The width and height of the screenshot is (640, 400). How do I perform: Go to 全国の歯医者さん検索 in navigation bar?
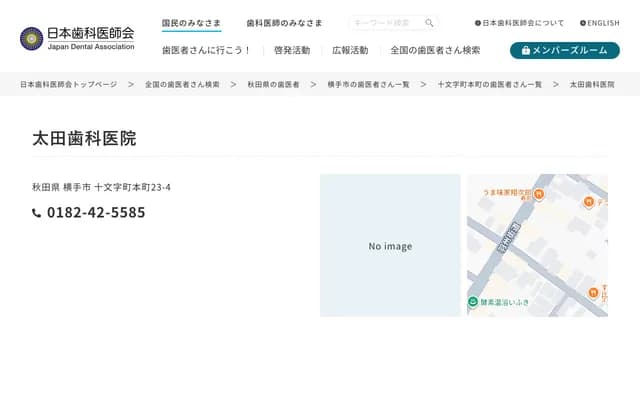tap(435, 50)
